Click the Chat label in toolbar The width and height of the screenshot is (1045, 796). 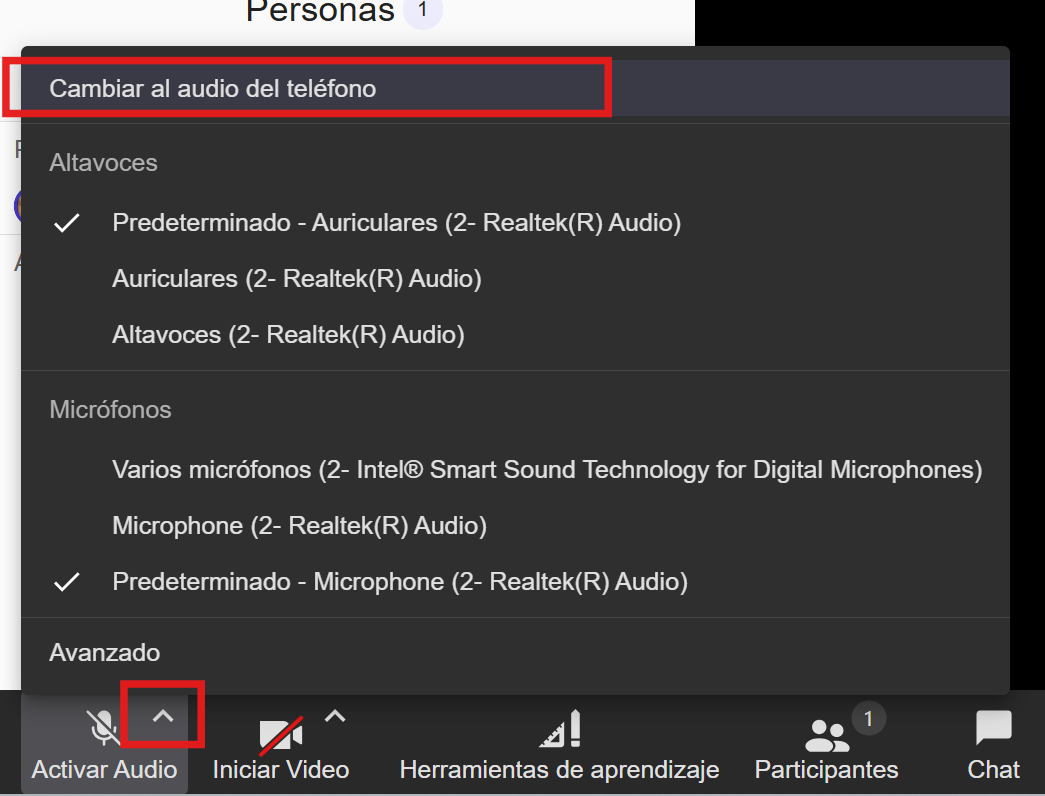pos(994,770)
